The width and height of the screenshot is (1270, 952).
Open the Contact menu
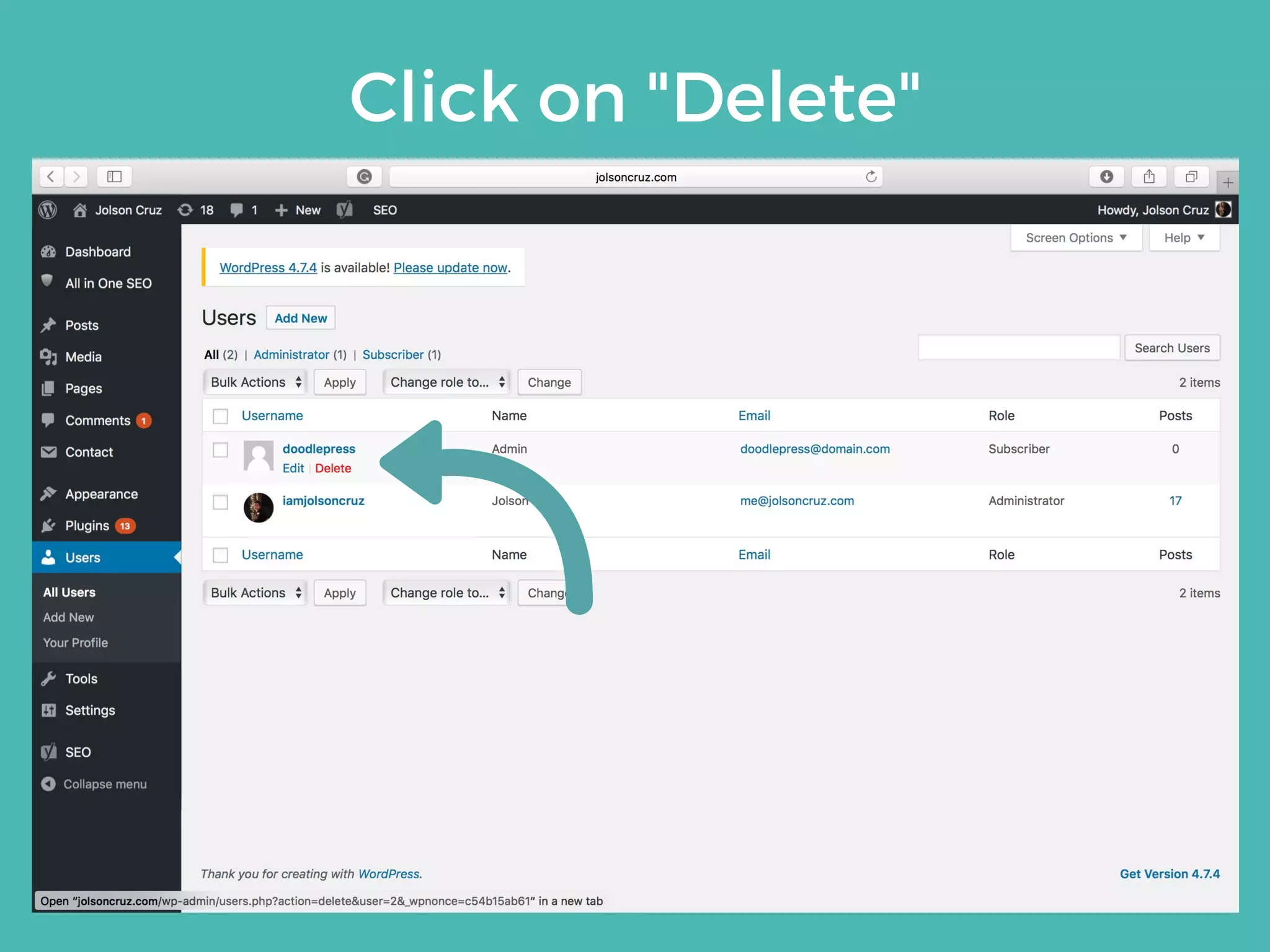(89, 452)
